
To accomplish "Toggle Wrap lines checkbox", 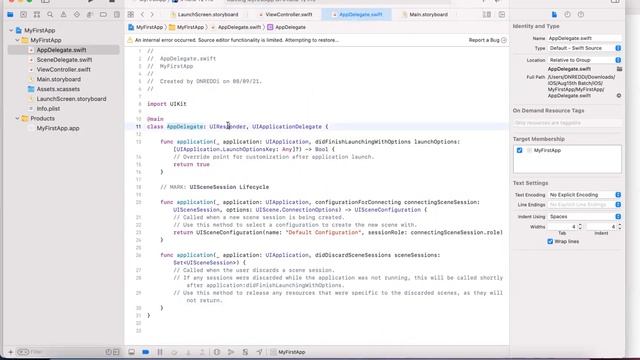I will click(x=550, y=241).
